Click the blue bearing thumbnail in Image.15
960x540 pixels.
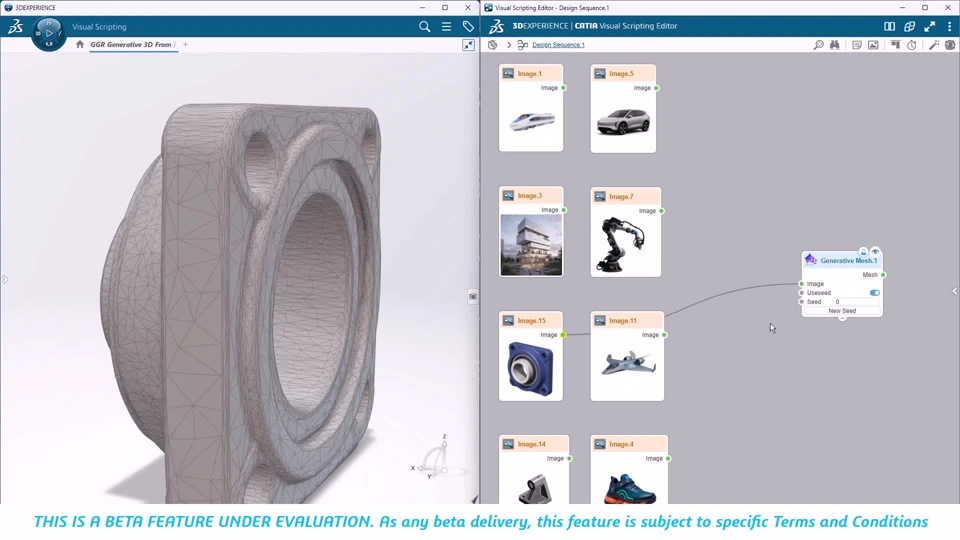531,369
